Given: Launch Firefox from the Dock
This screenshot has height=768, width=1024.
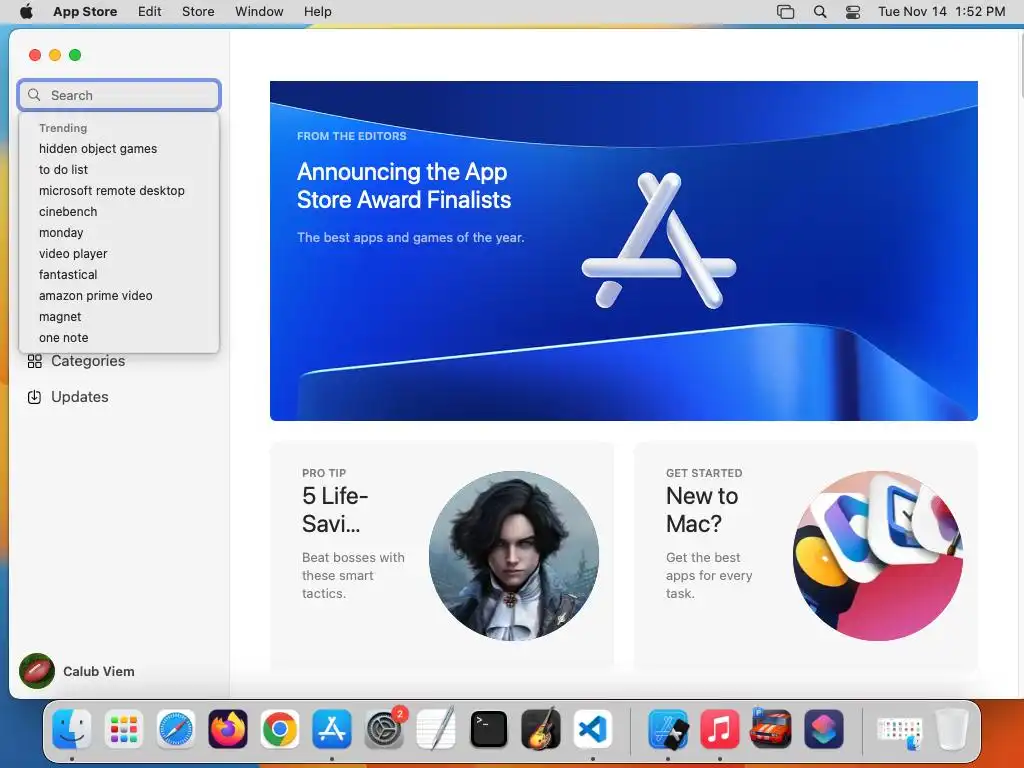Looking at the screenshot, I should point(228,729).
